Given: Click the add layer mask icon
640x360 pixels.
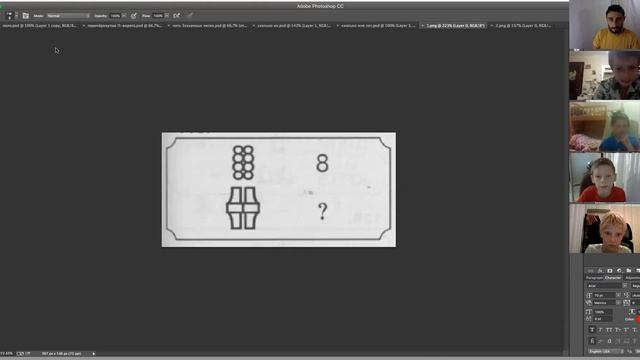Looking at the screenshot, I should pyautogui.click(x=610, y=271).
